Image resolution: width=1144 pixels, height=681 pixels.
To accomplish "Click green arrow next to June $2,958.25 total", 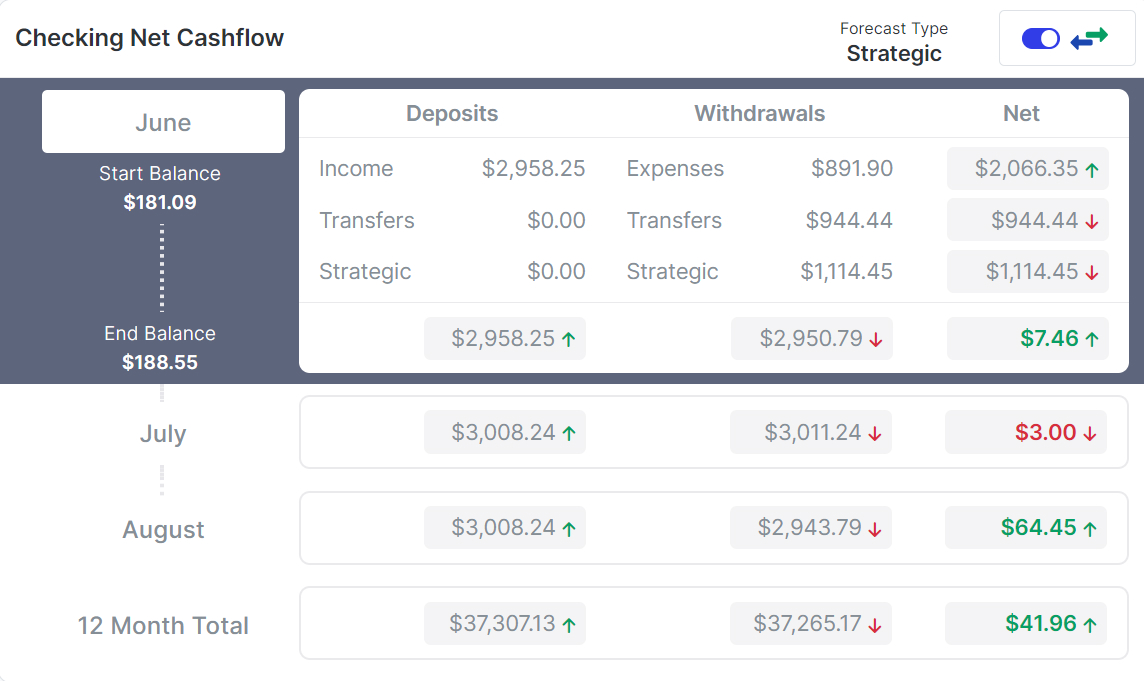I will coord(569,340).
